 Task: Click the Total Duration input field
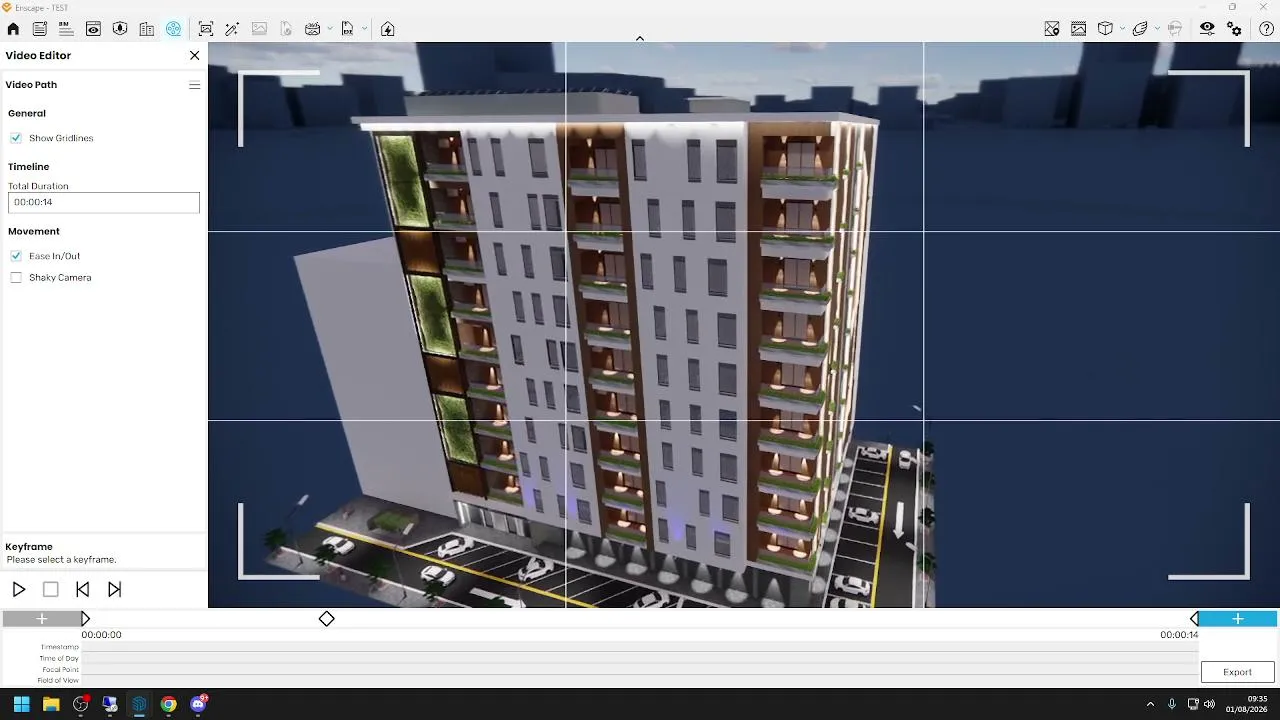(x=104, y=202)
